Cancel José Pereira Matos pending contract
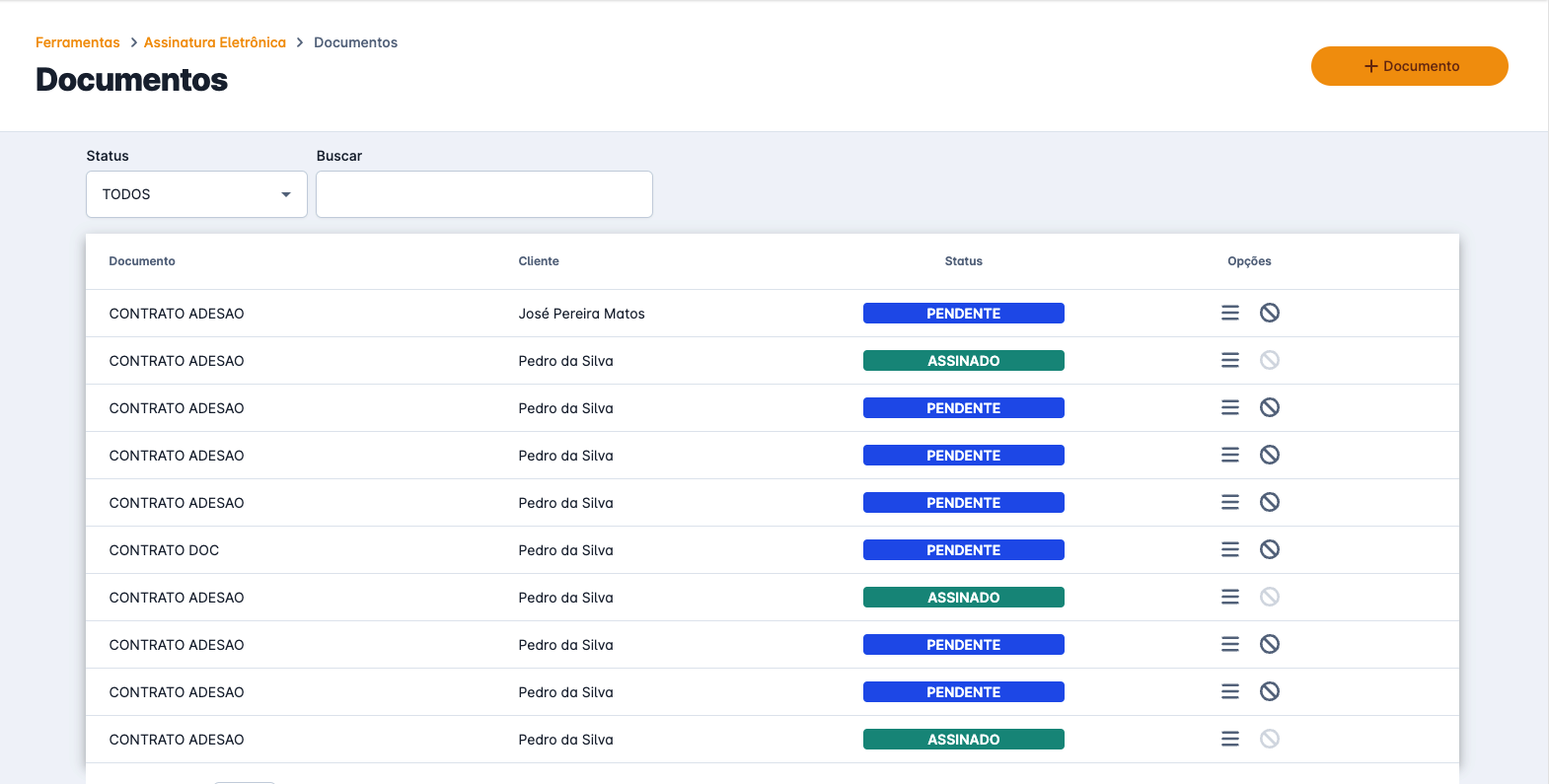The height and width of the screenshot is (784, 1549). point(1269,313)
